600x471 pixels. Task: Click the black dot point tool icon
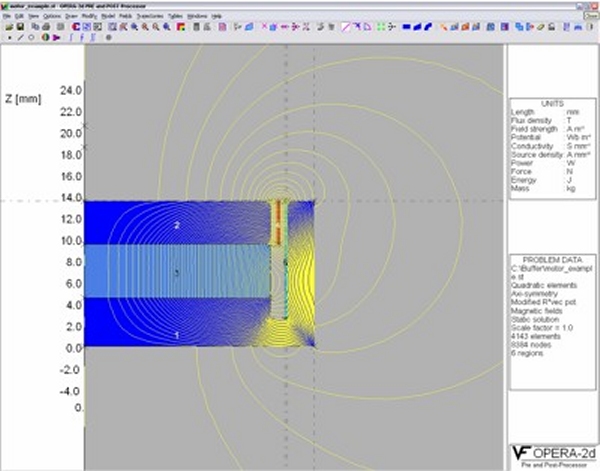(8, 37)
